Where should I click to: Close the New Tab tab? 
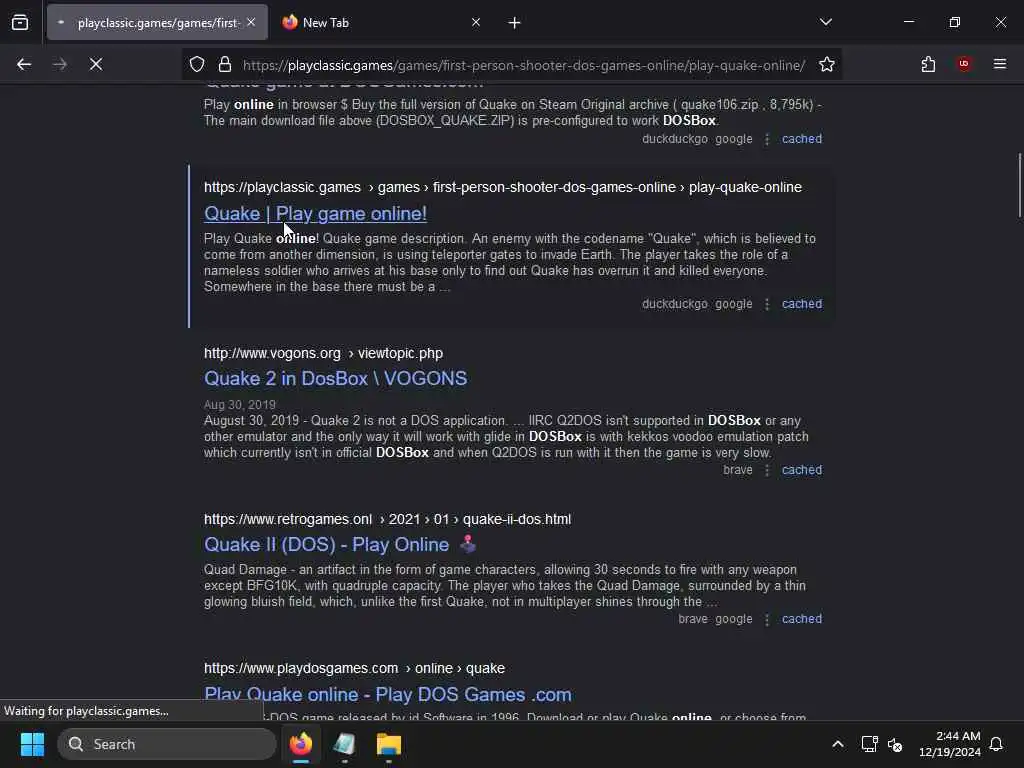476,22
